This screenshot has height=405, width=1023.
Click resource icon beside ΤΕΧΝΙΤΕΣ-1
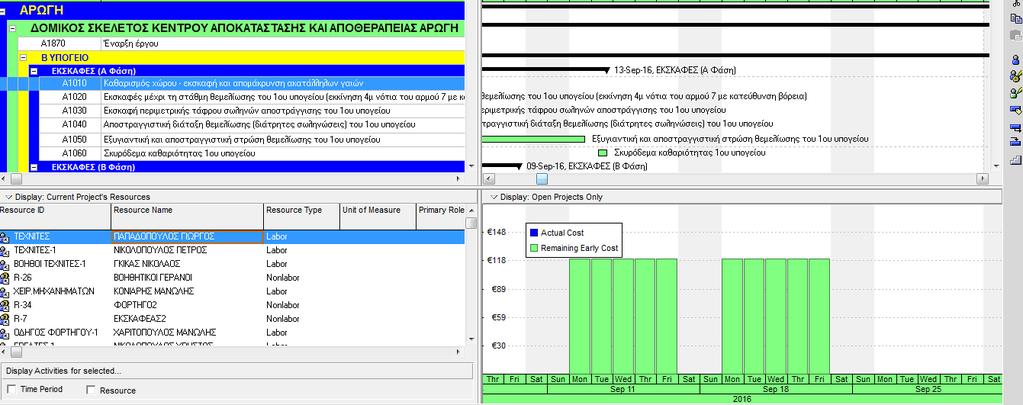(4, 250)
